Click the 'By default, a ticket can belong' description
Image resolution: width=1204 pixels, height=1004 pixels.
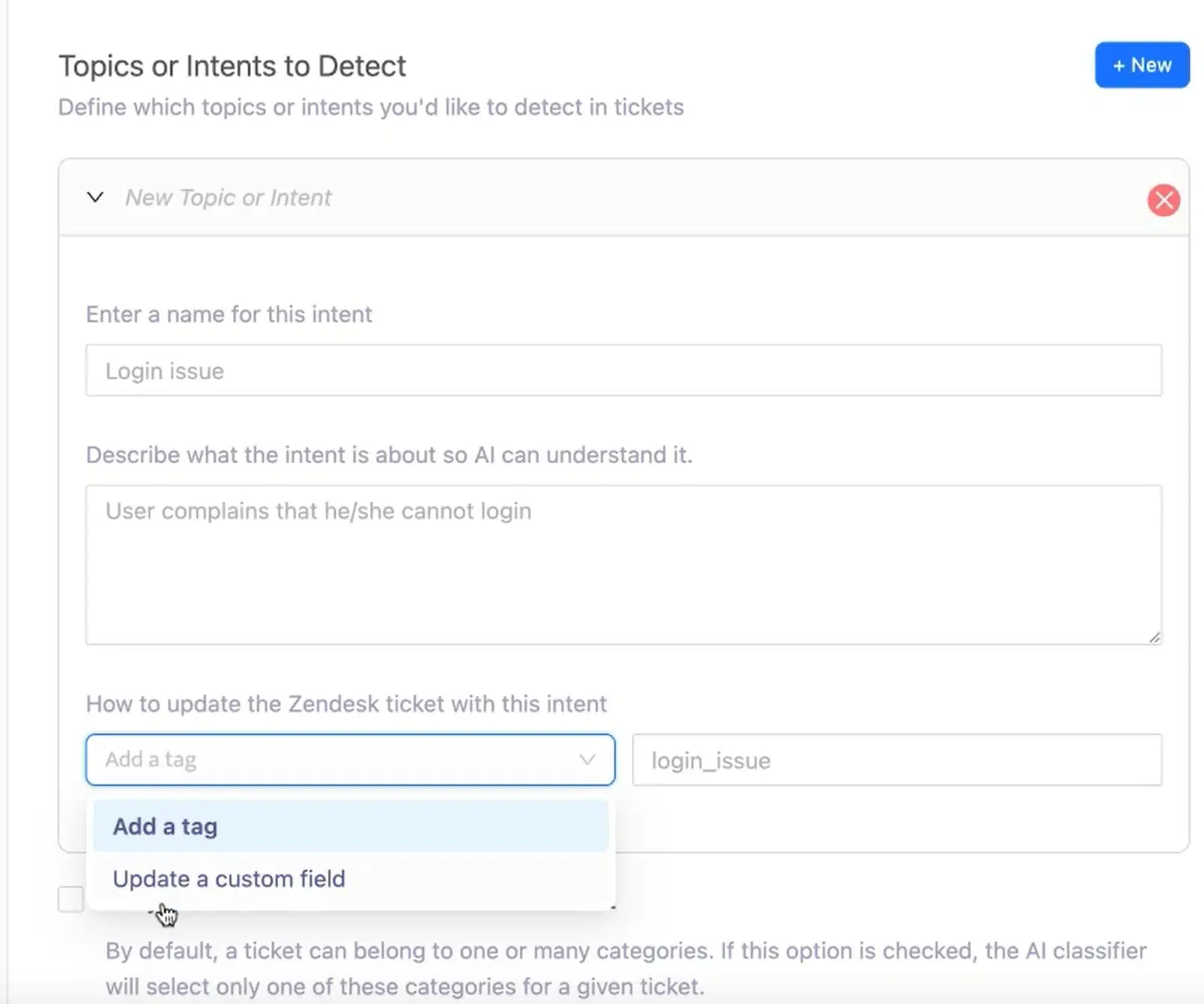tap(626, 968)
